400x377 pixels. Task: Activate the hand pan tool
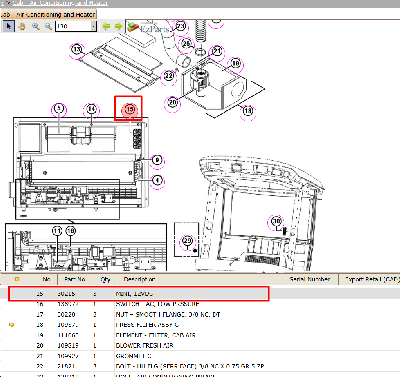point(22,26)
